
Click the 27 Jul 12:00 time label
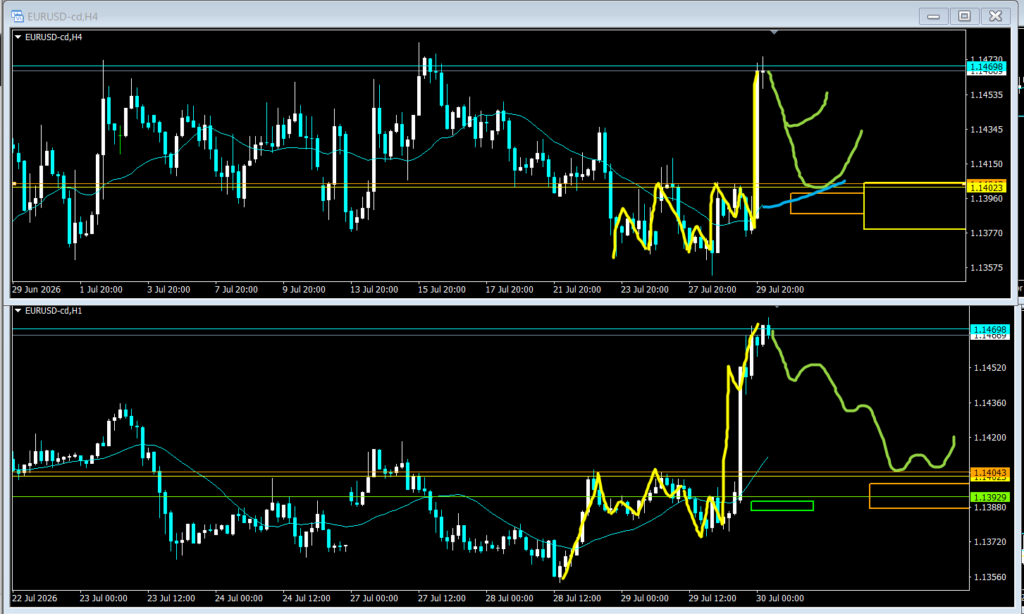click(442, 598)
